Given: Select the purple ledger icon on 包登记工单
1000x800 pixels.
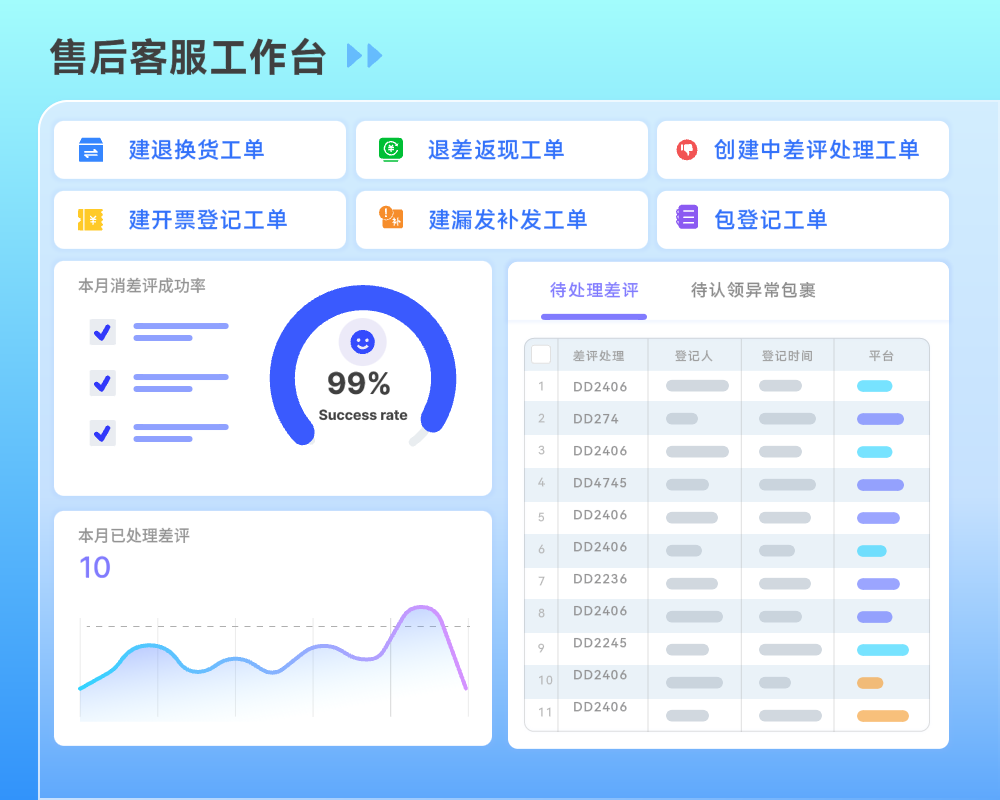Looking at the screenshot, I should click(x=688, y=219).
